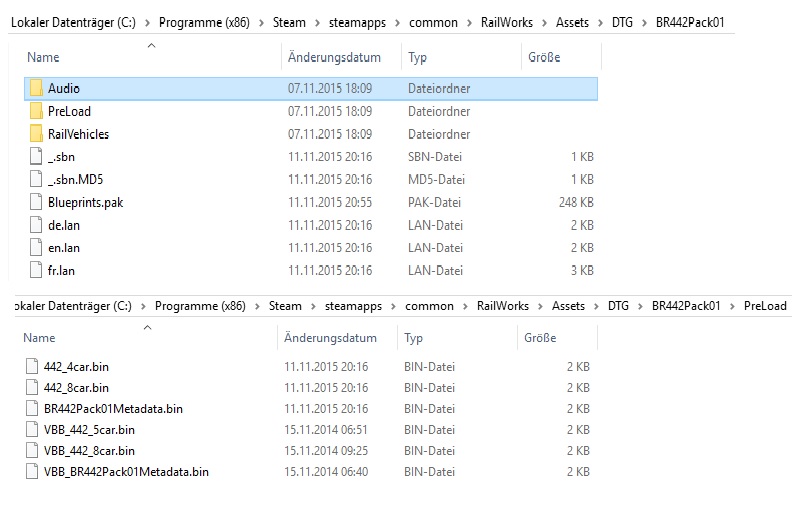Sort top list by Änderungsdatum column
800x511 pixels.
(x=334, y=57)
